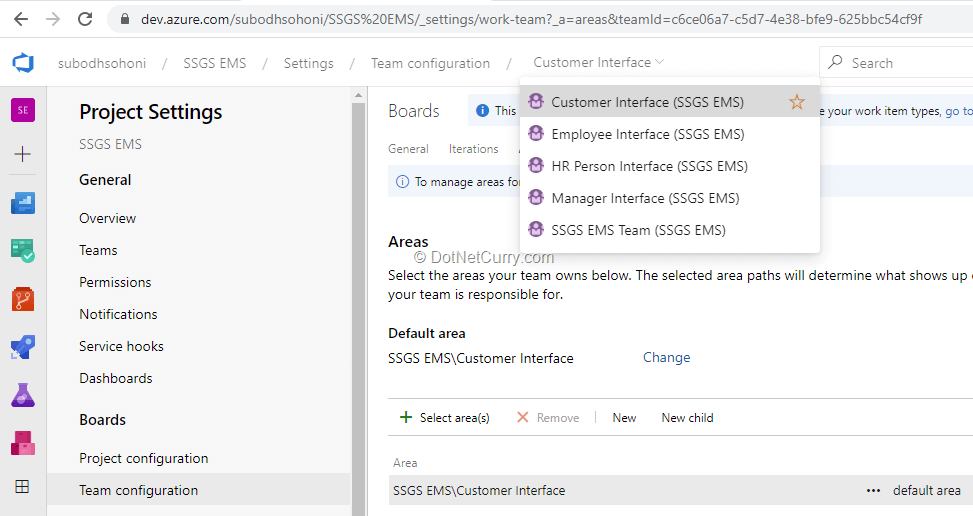Open the three-dot menu for the Customer Interface area row

coord(873,491)
